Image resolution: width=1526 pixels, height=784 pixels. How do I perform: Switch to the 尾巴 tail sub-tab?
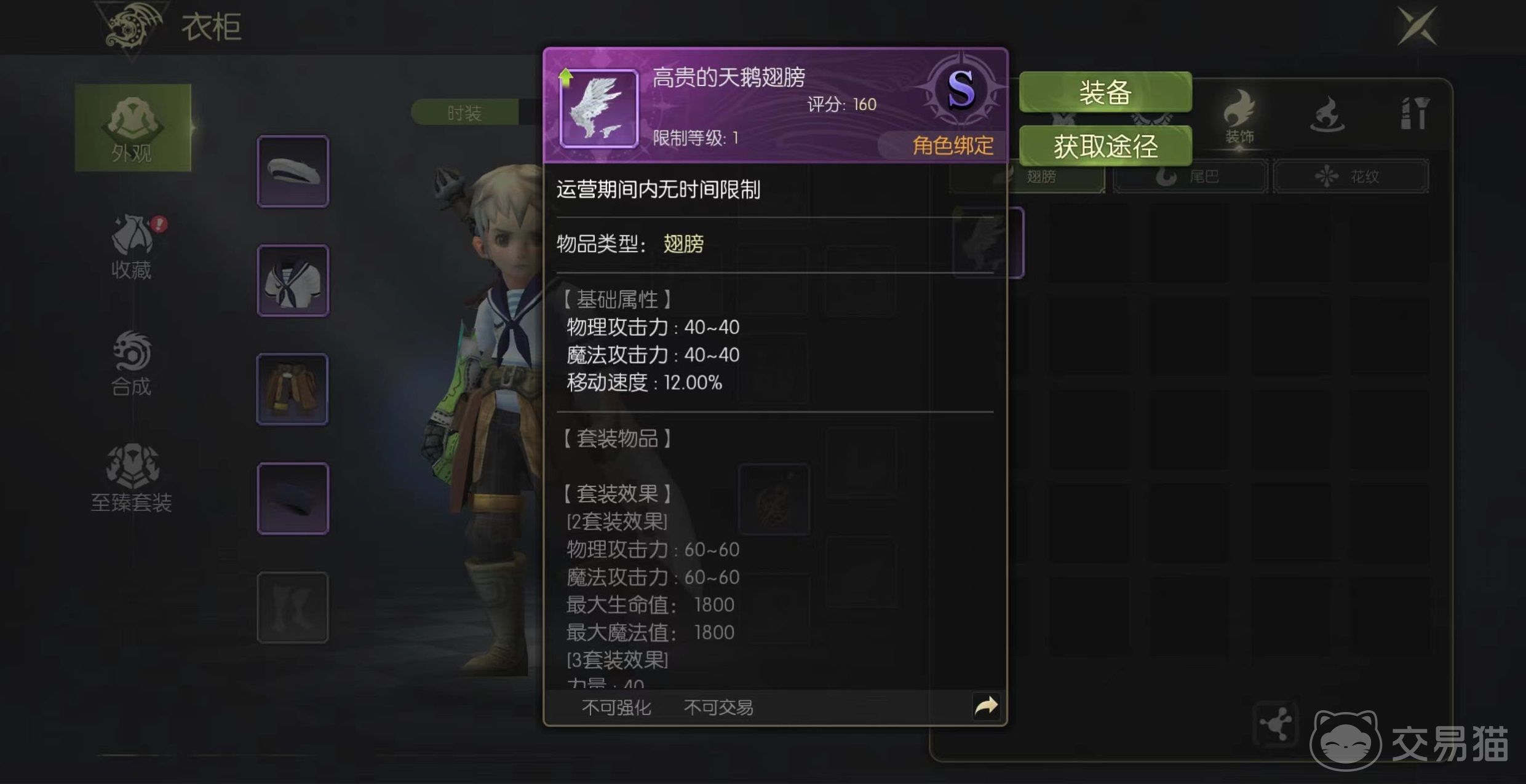[1191, 177]
